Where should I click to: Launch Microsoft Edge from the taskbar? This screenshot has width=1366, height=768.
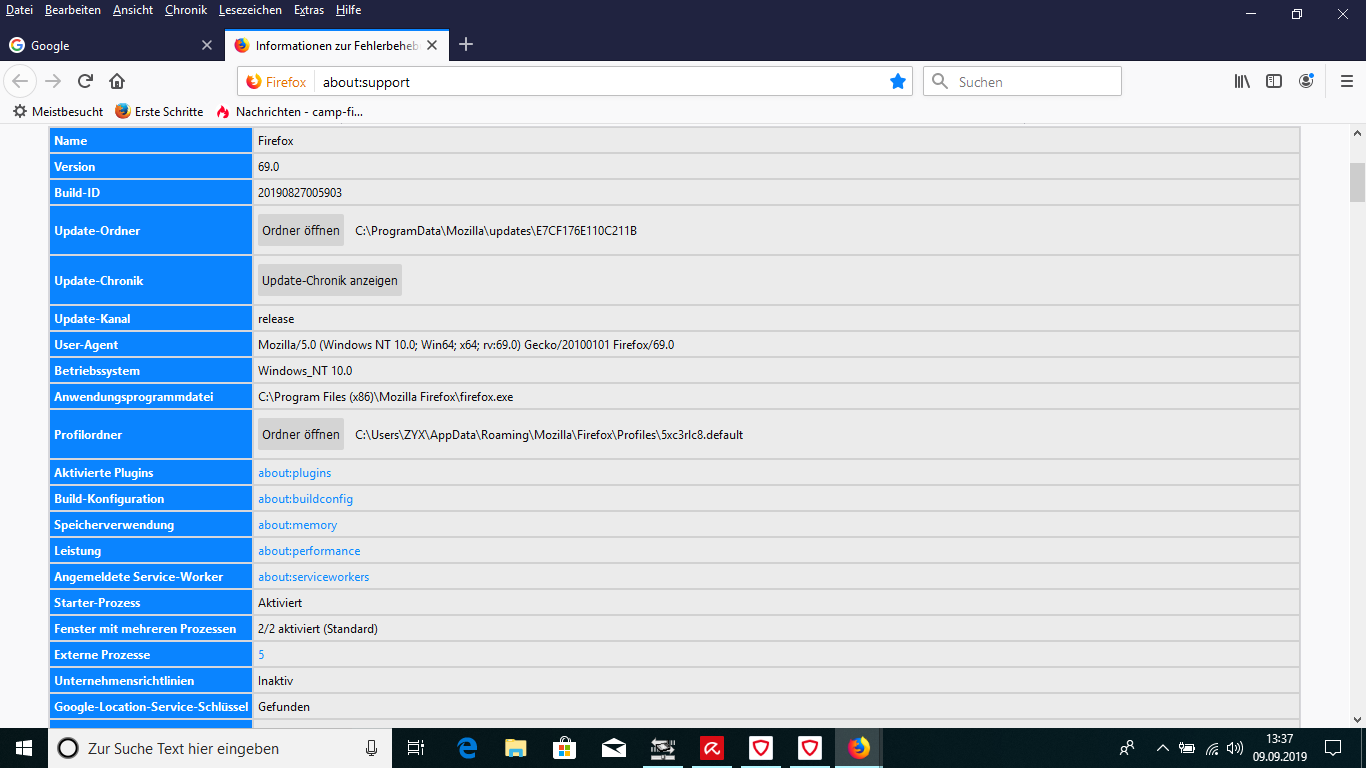coord(467,748)
